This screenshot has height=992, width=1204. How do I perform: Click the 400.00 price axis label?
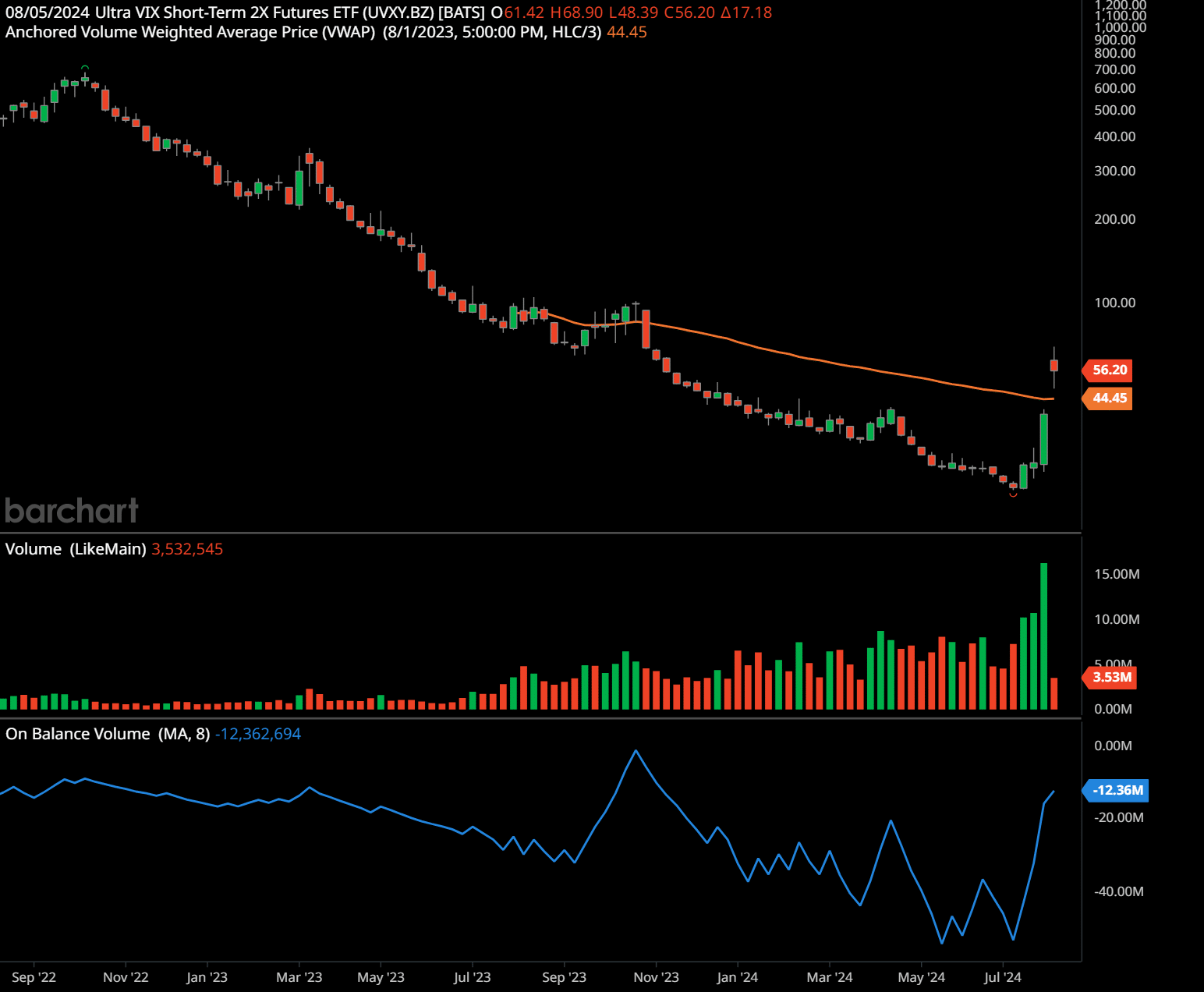[x=1115, y=136]
